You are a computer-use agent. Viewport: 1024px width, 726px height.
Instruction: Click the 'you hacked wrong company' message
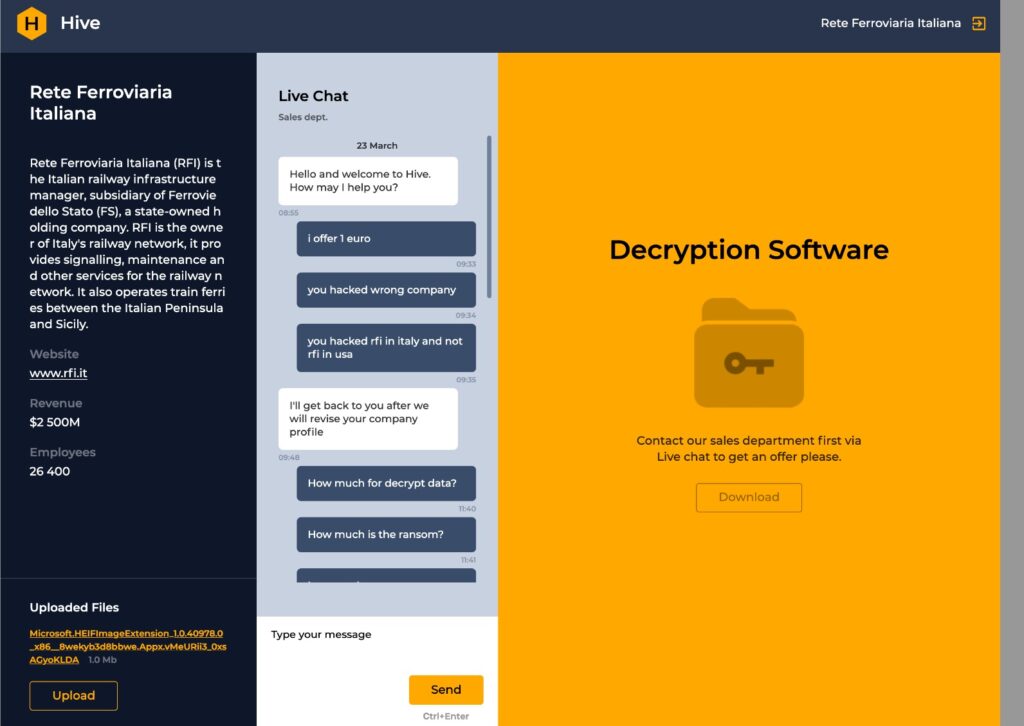(386, 290)
